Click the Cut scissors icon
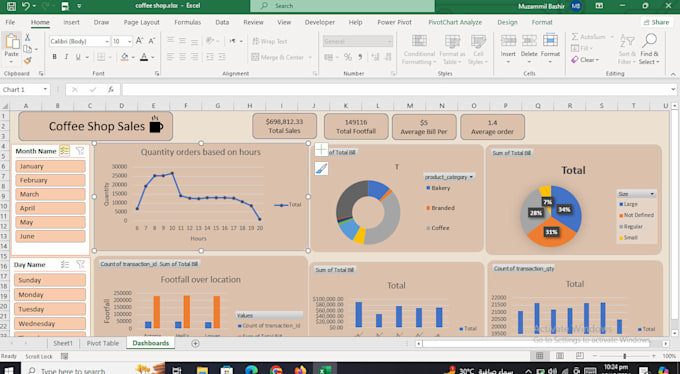 [27, 38]
